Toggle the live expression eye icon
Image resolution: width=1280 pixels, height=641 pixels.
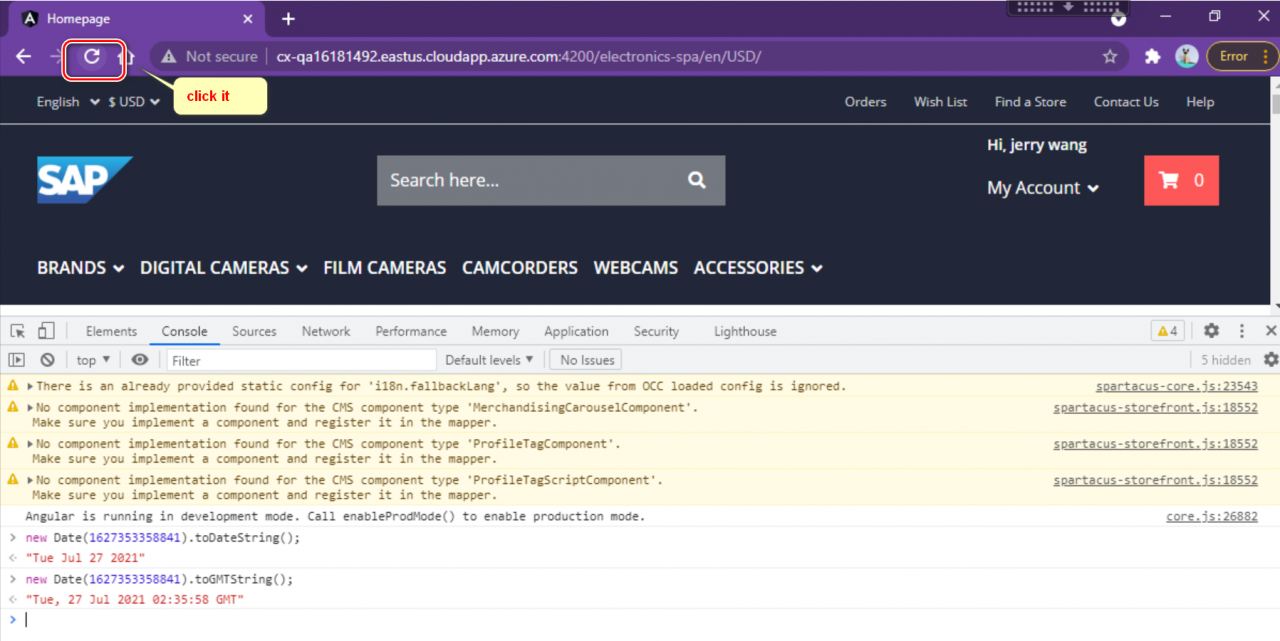pyautogui.click(x=140, y=360)
